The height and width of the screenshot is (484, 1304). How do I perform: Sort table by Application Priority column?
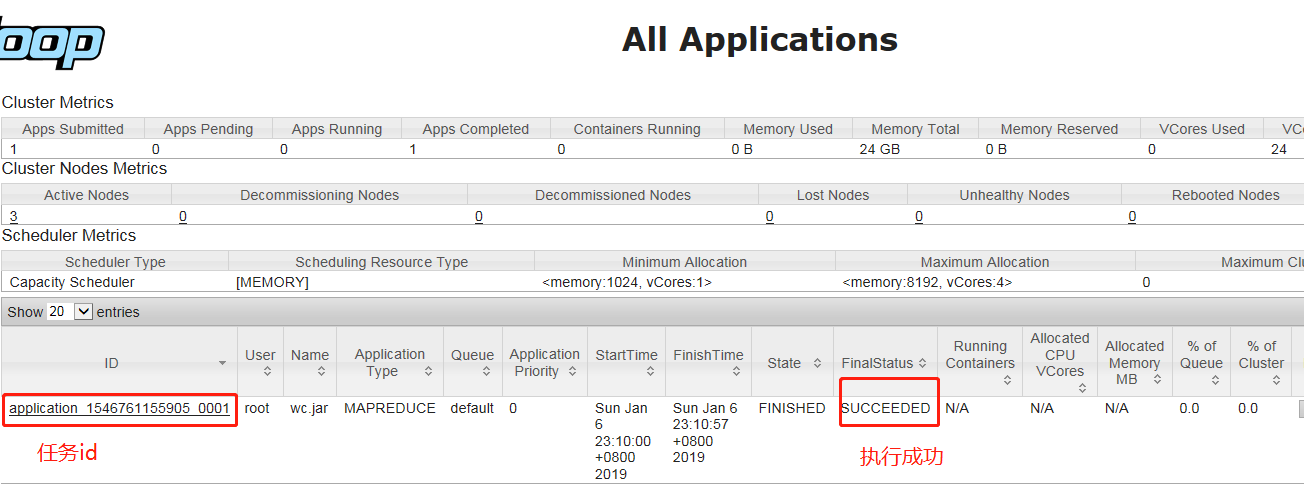[545, 363]
